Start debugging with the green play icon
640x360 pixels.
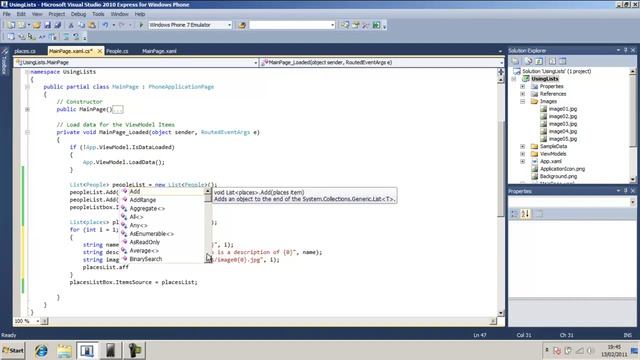click(141, 25)
